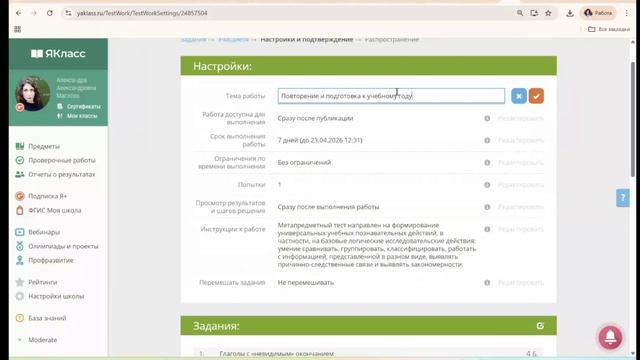Viewport: 640px width, 360px height.
Task: Click the install app icon in address bar
Action: tap(534, 13)
